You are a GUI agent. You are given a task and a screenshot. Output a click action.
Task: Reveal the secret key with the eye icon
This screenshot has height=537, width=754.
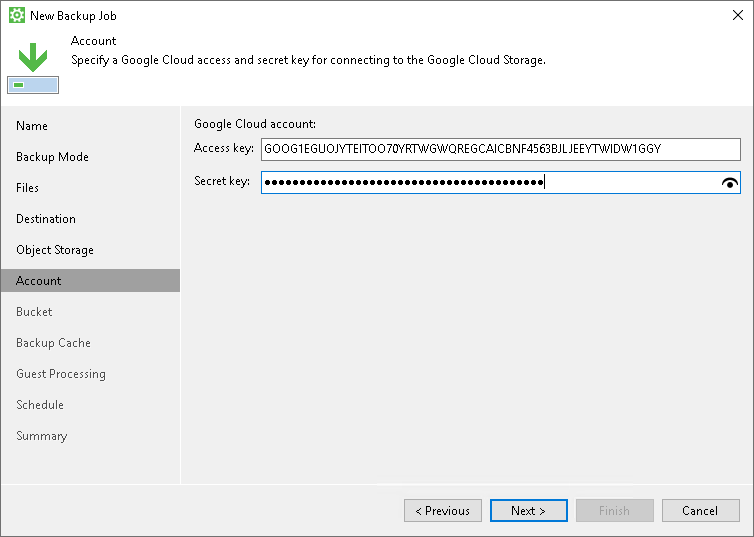point(729,183)
